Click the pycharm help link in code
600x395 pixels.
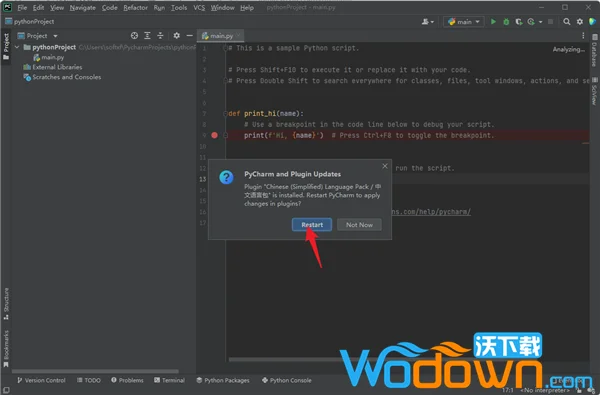coord(431,212)
